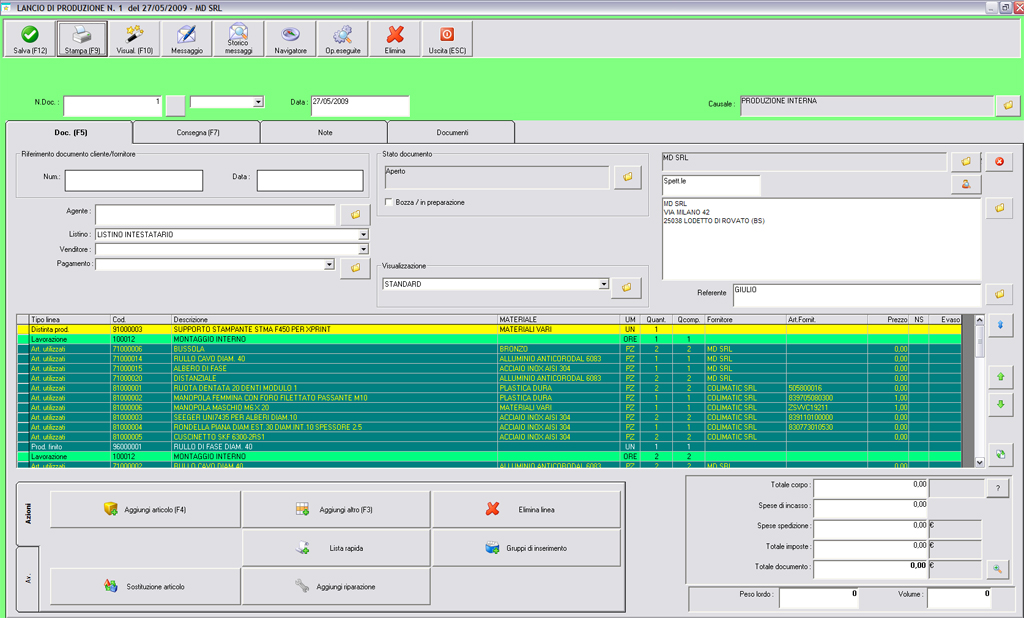
Task: Clear customer with red circle X icon
Action: coord(999,161)
